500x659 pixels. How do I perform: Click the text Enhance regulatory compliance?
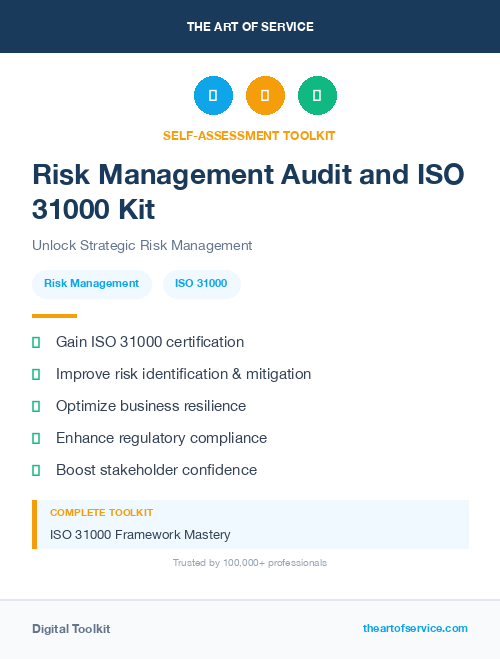coord(161,438)
